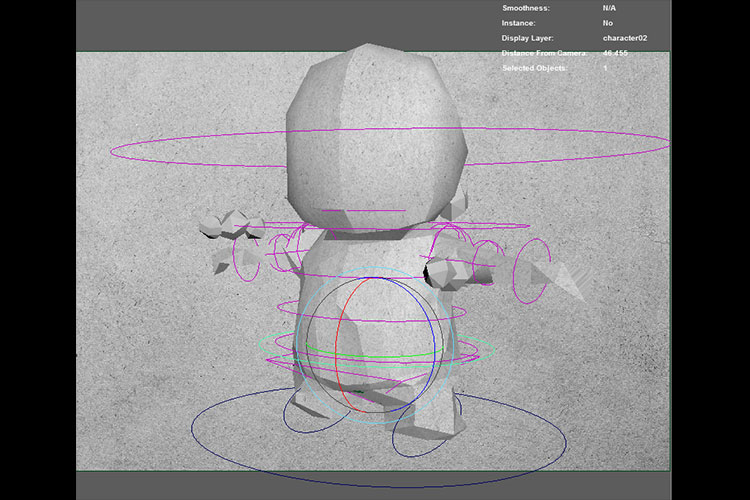This screenshot has height=500, width=750.
Task: Click the Display Layer HUD label
Action: pyautogui.click(x=528, y=38)
